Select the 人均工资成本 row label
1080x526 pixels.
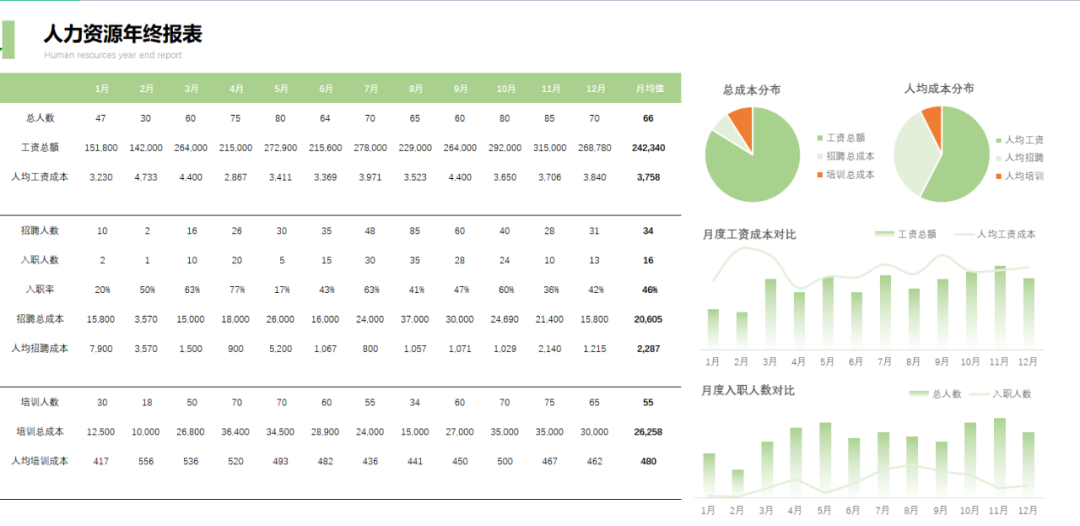click(40, 177)
